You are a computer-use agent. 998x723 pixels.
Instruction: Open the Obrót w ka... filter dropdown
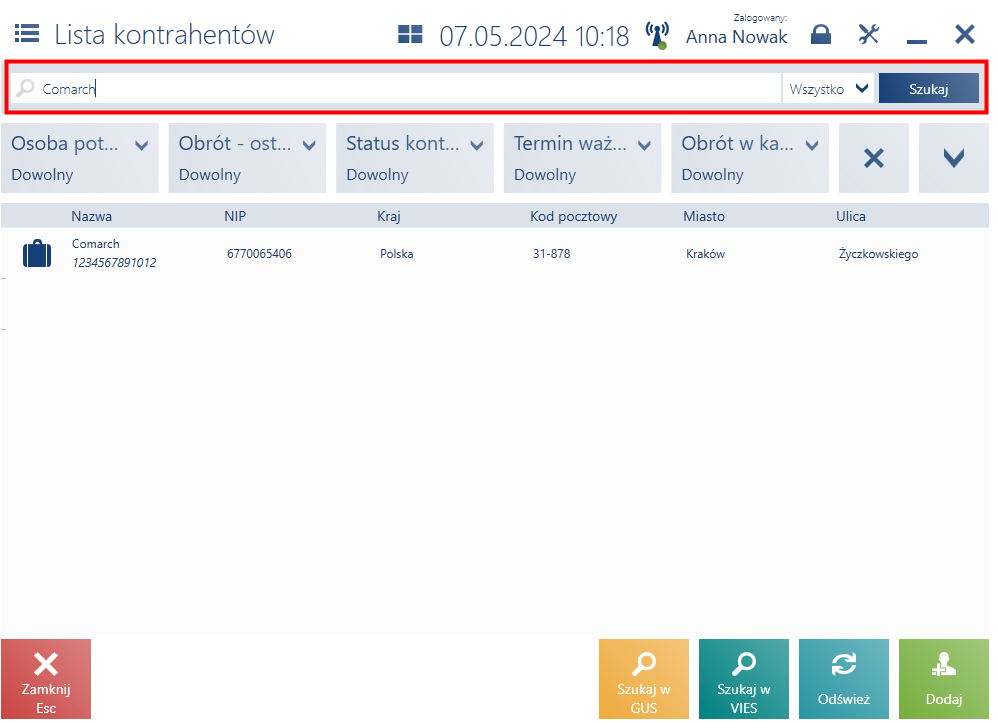pyautogui.click(x=750, y=158)
